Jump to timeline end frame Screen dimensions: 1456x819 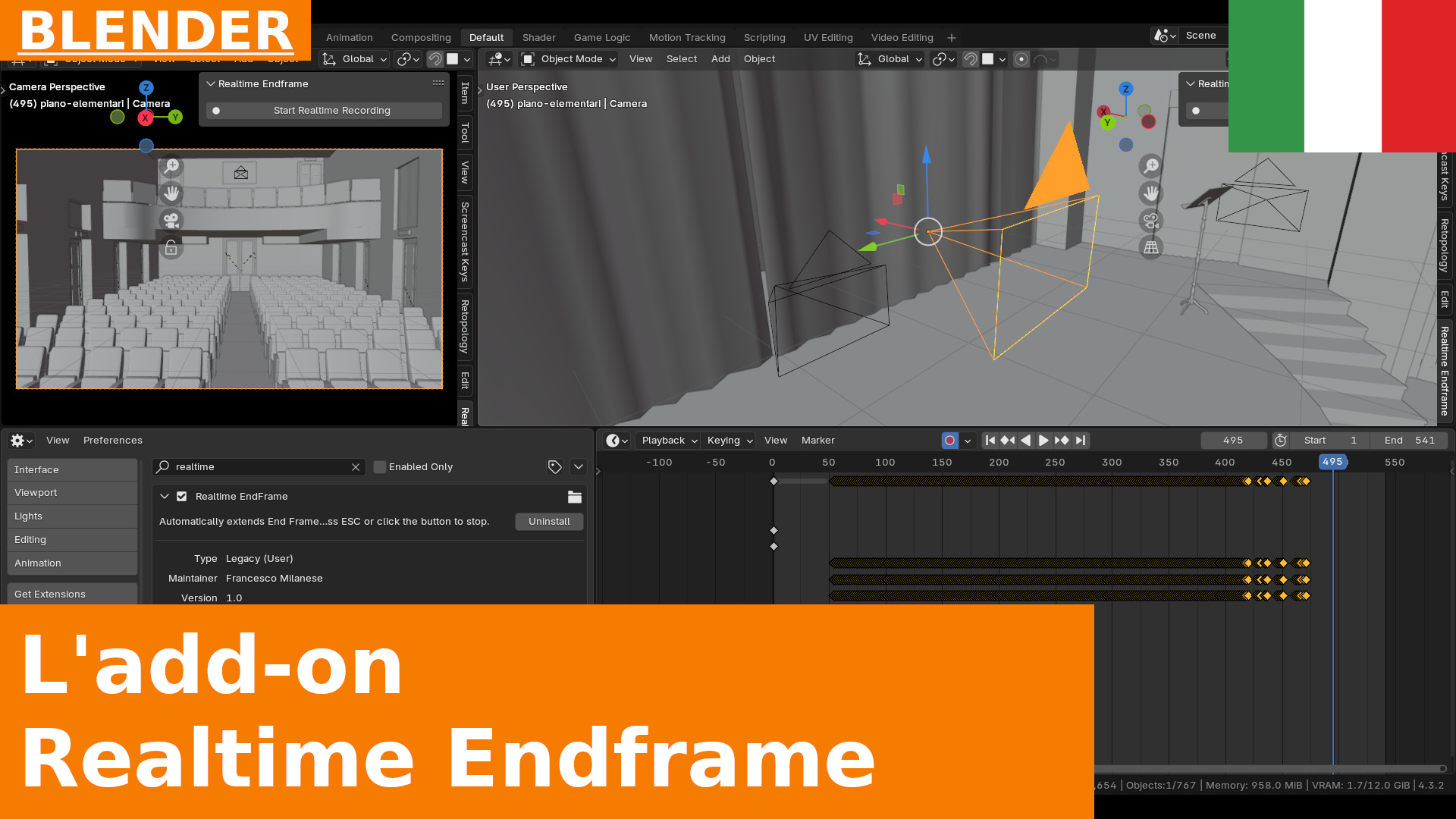1081,441
